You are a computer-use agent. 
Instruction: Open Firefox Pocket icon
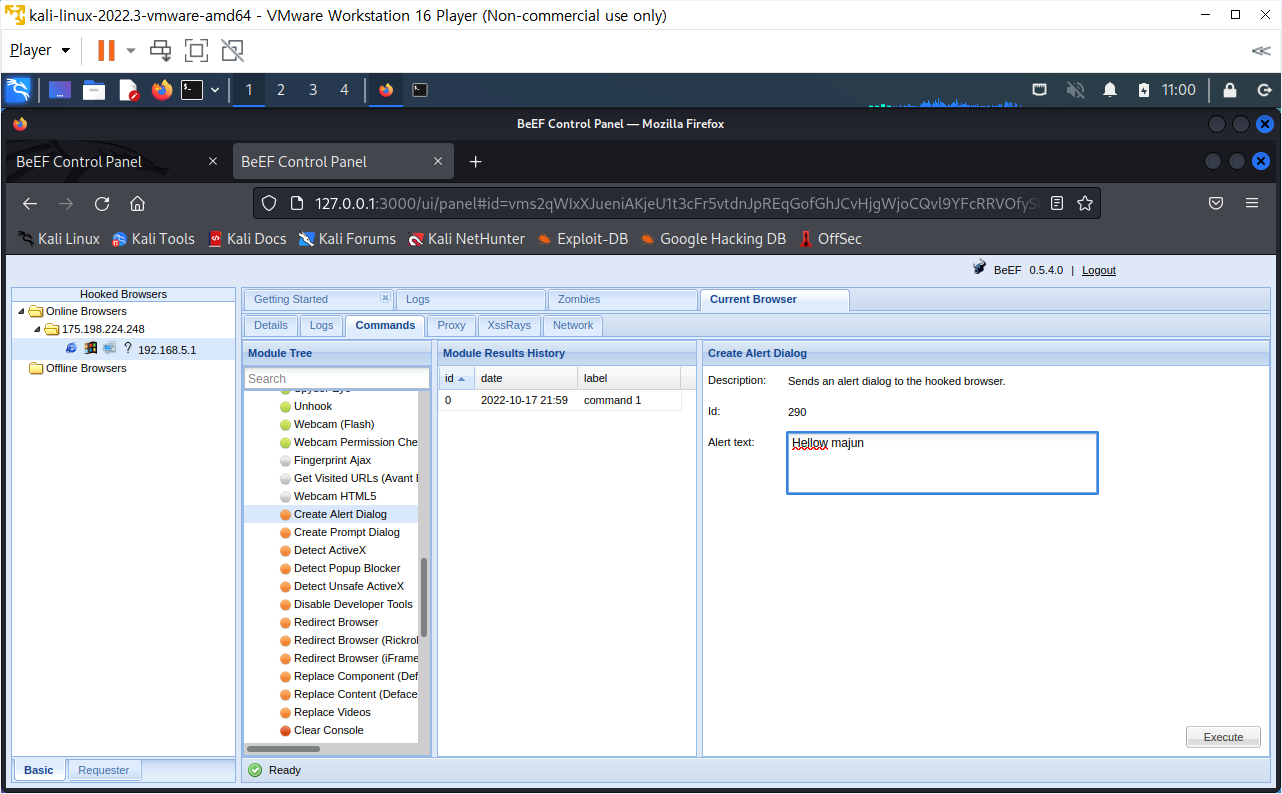click(x=1216, y=203)
